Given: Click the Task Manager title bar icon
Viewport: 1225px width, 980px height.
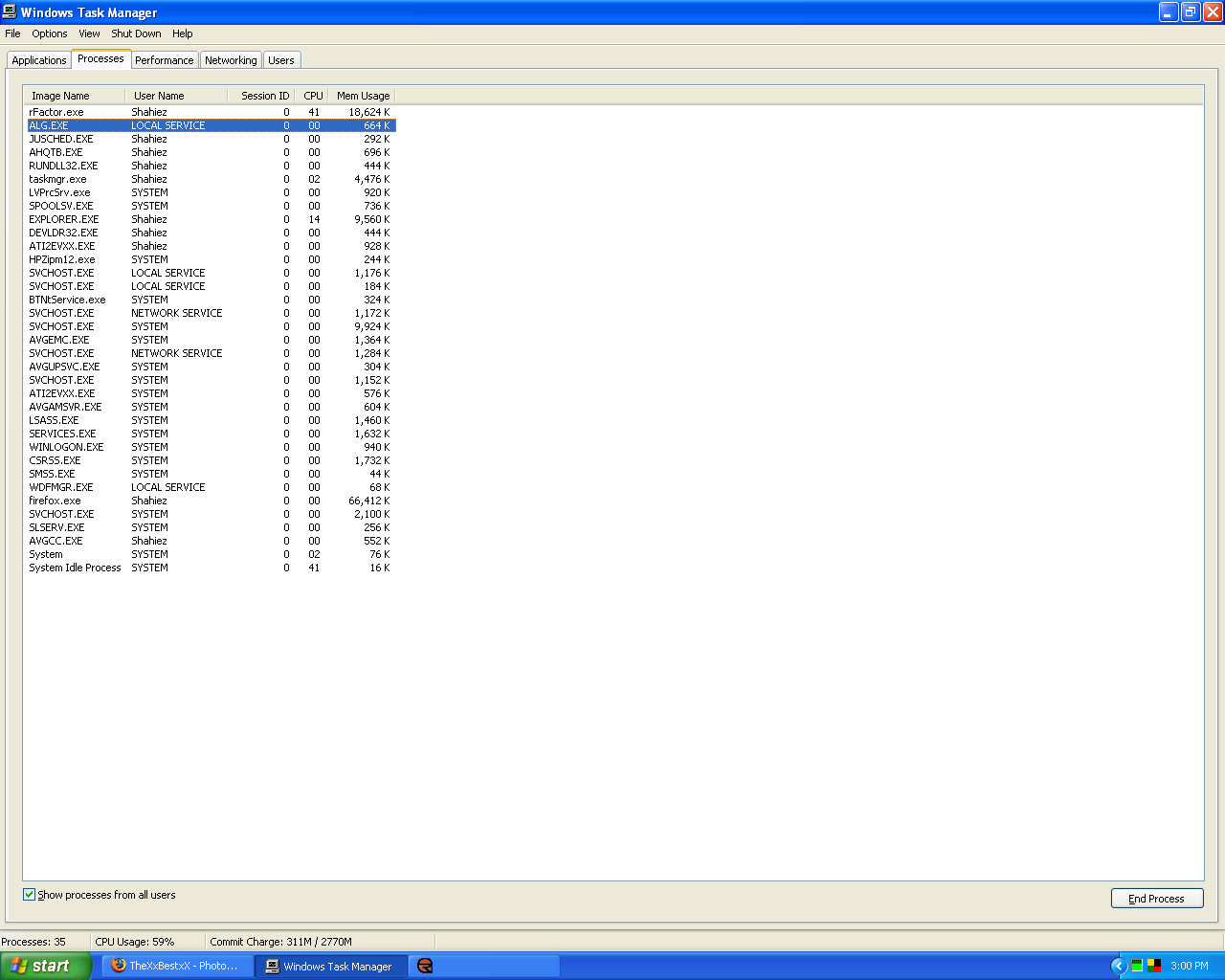Looking at the screenshot, I should point(10,12).
